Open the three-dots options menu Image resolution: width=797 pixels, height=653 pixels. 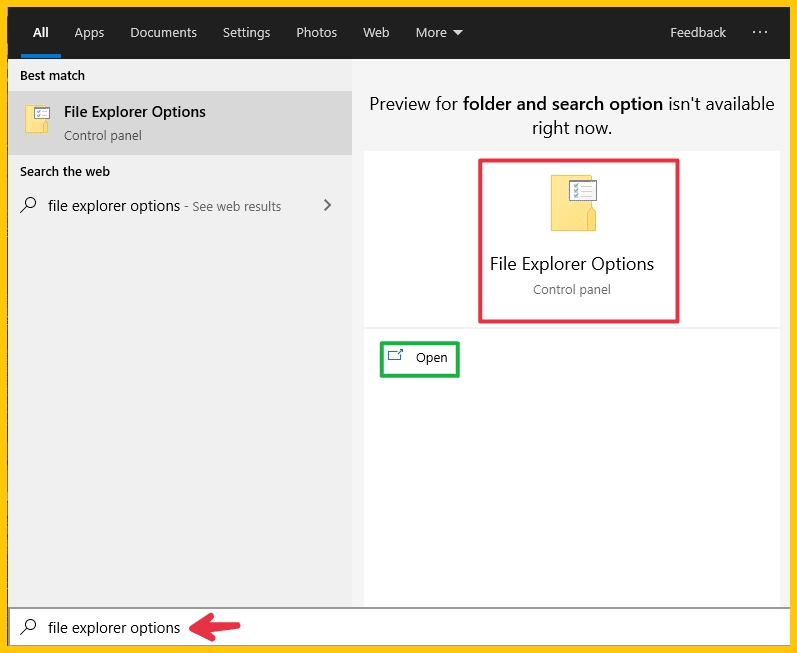(x=760, y=32)
